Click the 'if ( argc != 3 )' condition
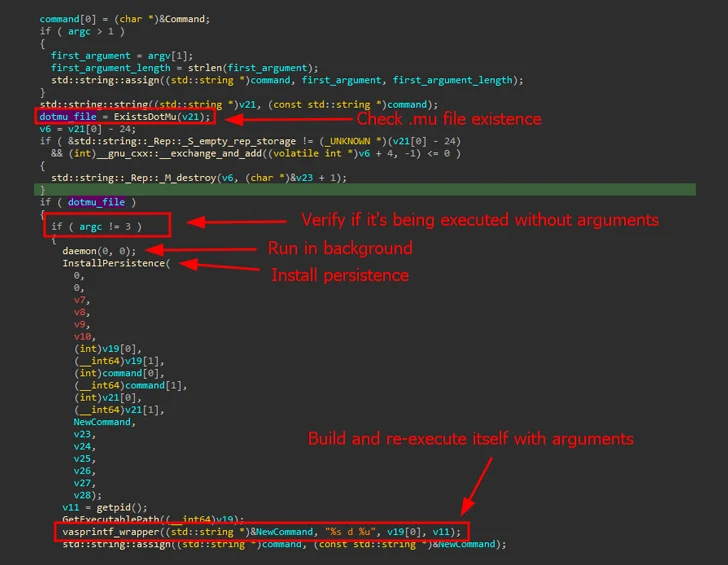Viewport: 728px width, 565px height. pos(96,226)
